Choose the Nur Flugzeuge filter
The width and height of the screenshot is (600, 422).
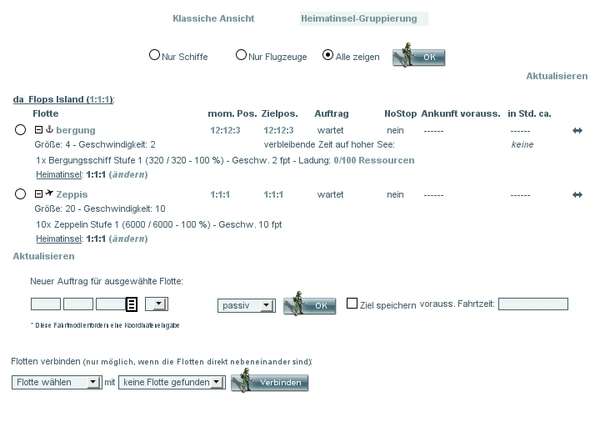point(241,55)
